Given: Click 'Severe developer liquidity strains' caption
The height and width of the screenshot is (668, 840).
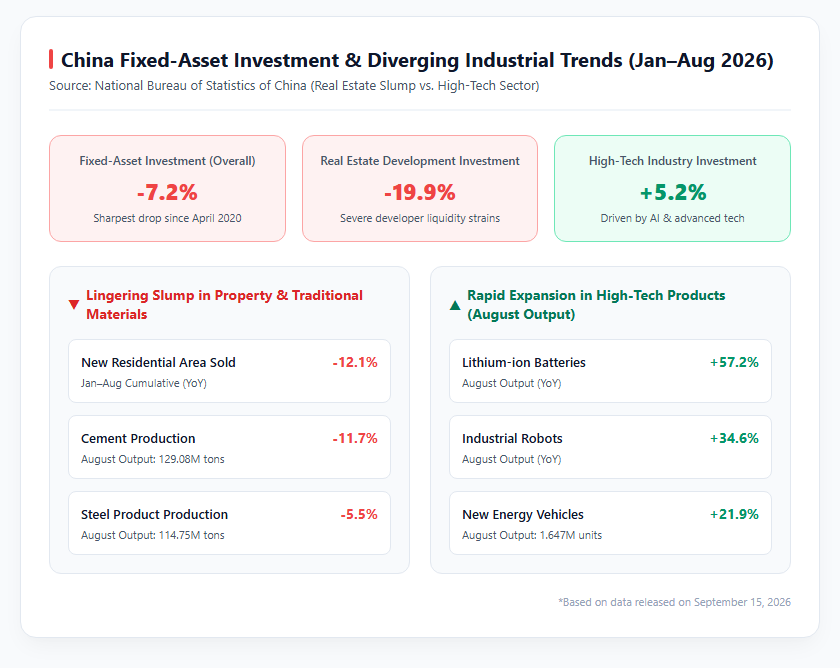Looking at the screenshot, I should click(x=420, y=218).
